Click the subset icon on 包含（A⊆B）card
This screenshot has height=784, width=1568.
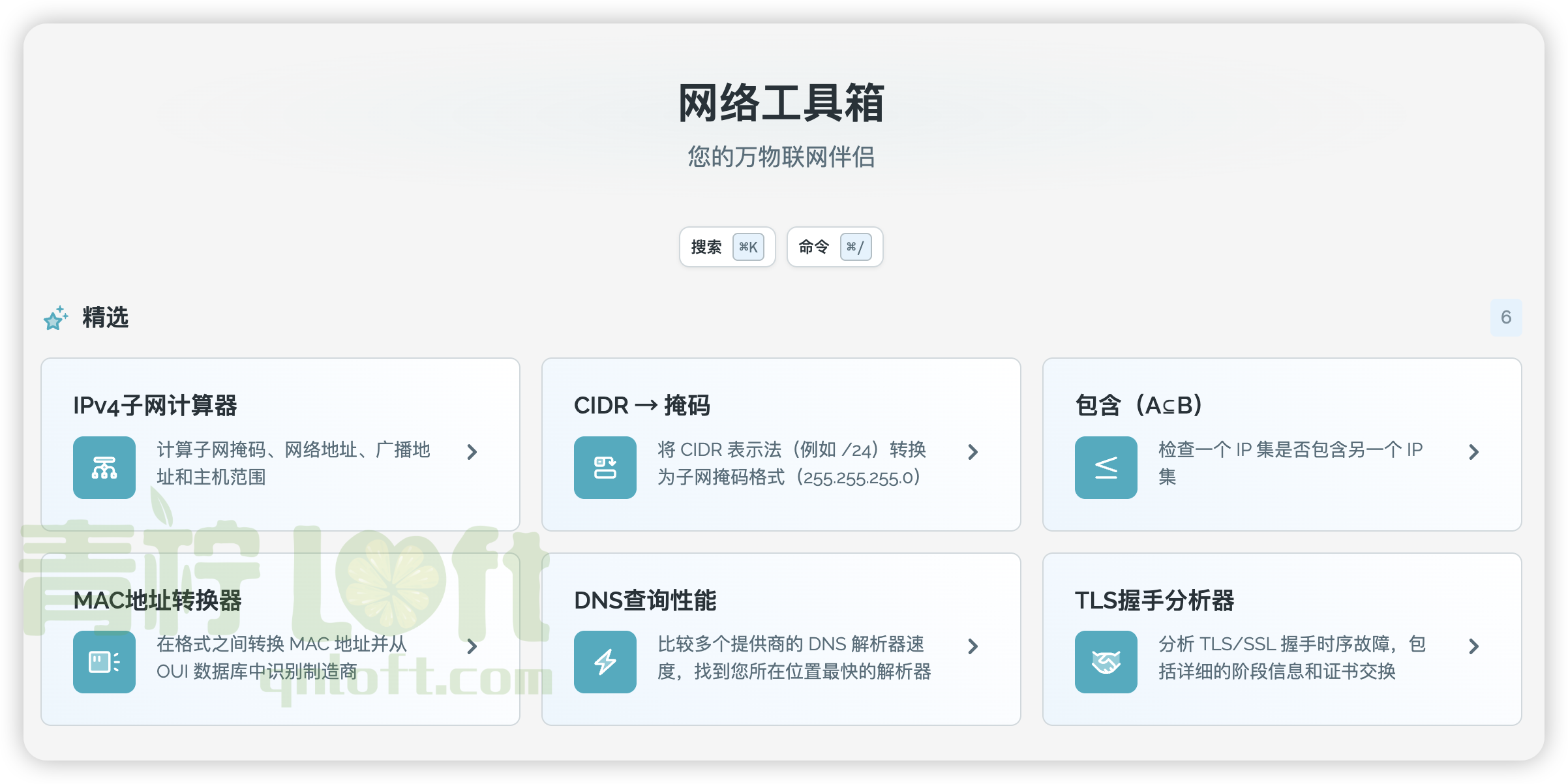click(1105, 467)
